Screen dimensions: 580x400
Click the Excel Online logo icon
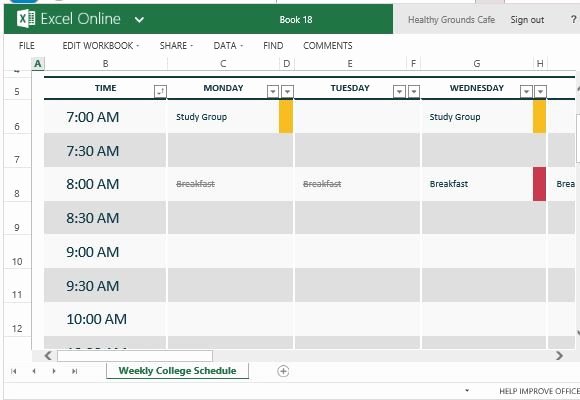(x=26, y=19)
